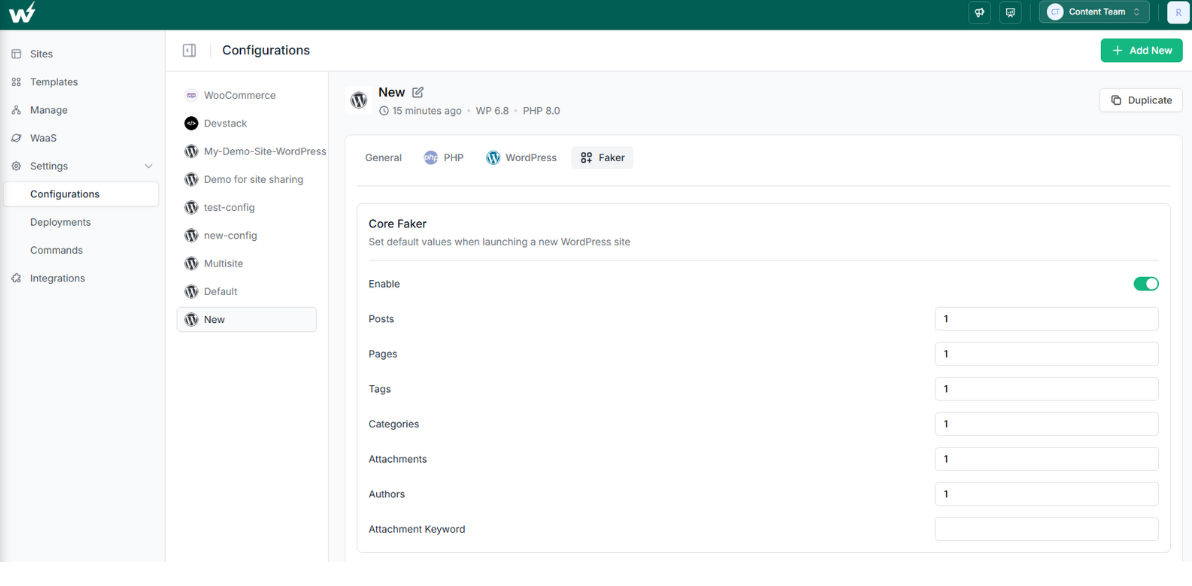This screenshot has height=586, width=1192.
Task: Select the New configuration in list
Action: tap(247, 319)
